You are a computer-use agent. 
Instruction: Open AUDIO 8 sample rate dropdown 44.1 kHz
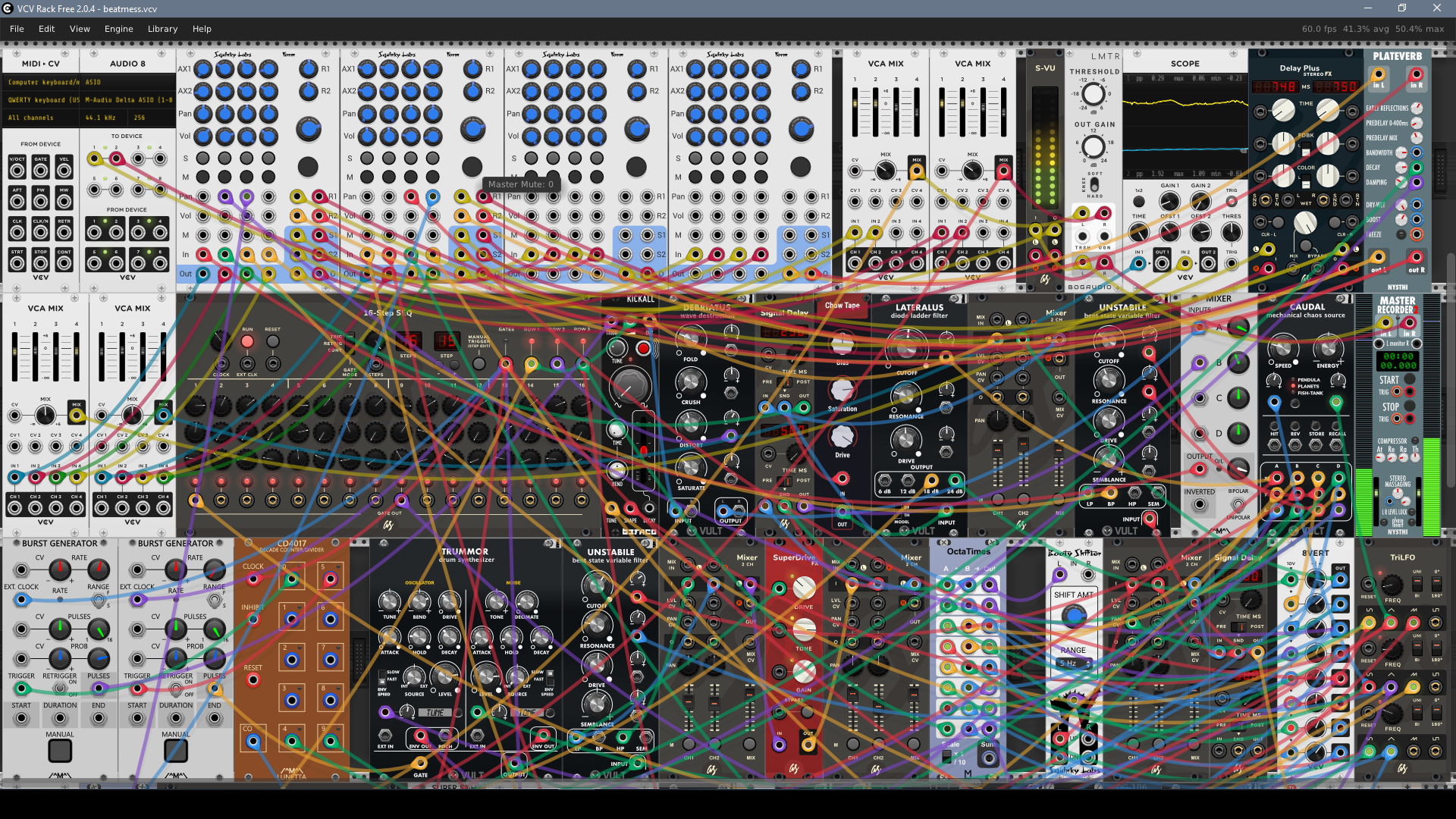tap(105, 118)
